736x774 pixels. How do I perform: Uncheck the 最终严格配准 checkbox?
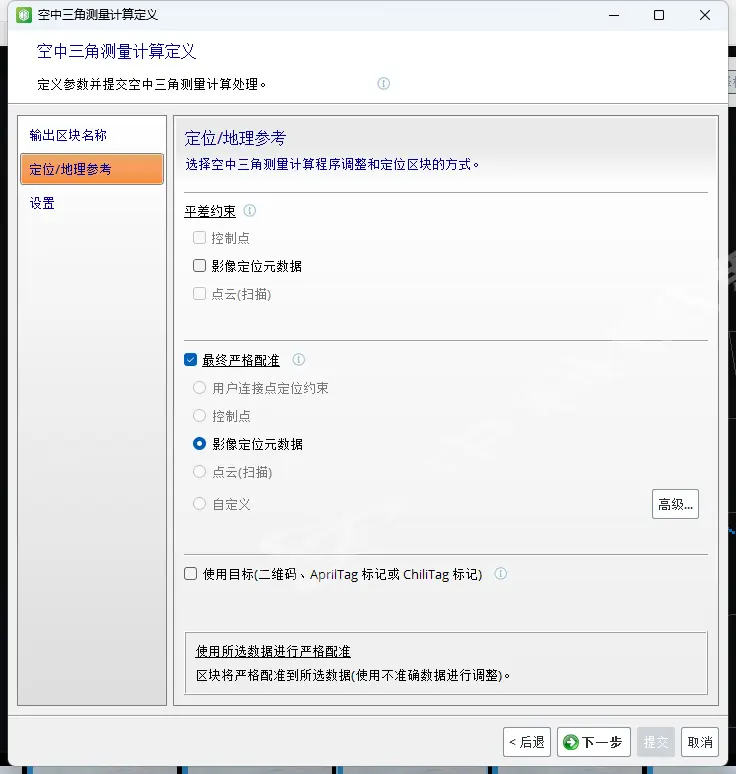point(191,359)
